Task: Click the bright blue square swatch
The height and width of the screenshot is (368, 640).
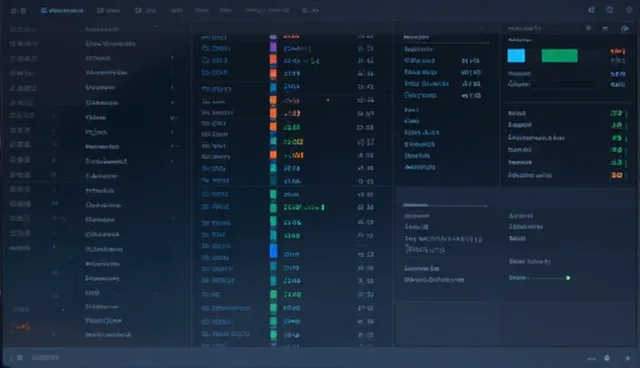Action: click(x=516, y=55)
